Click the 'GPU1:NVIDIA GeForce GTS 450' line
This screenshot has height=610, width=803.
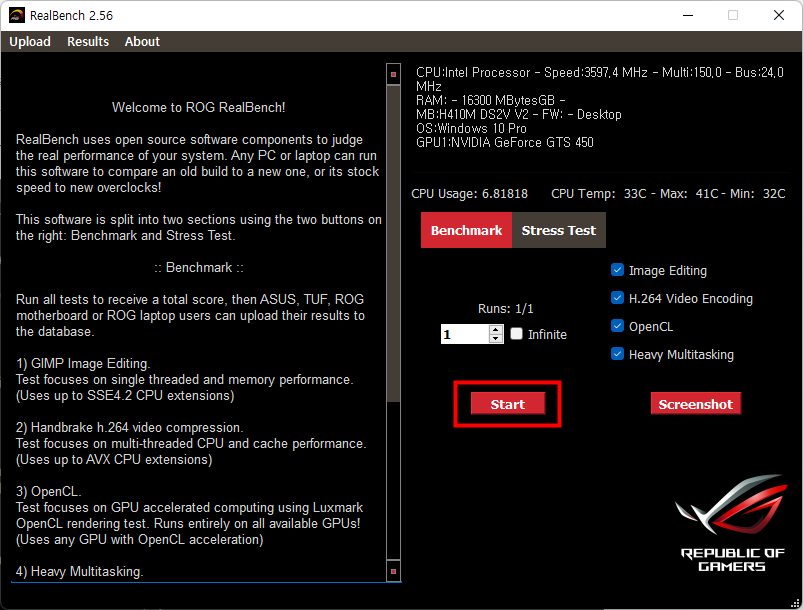504,142
